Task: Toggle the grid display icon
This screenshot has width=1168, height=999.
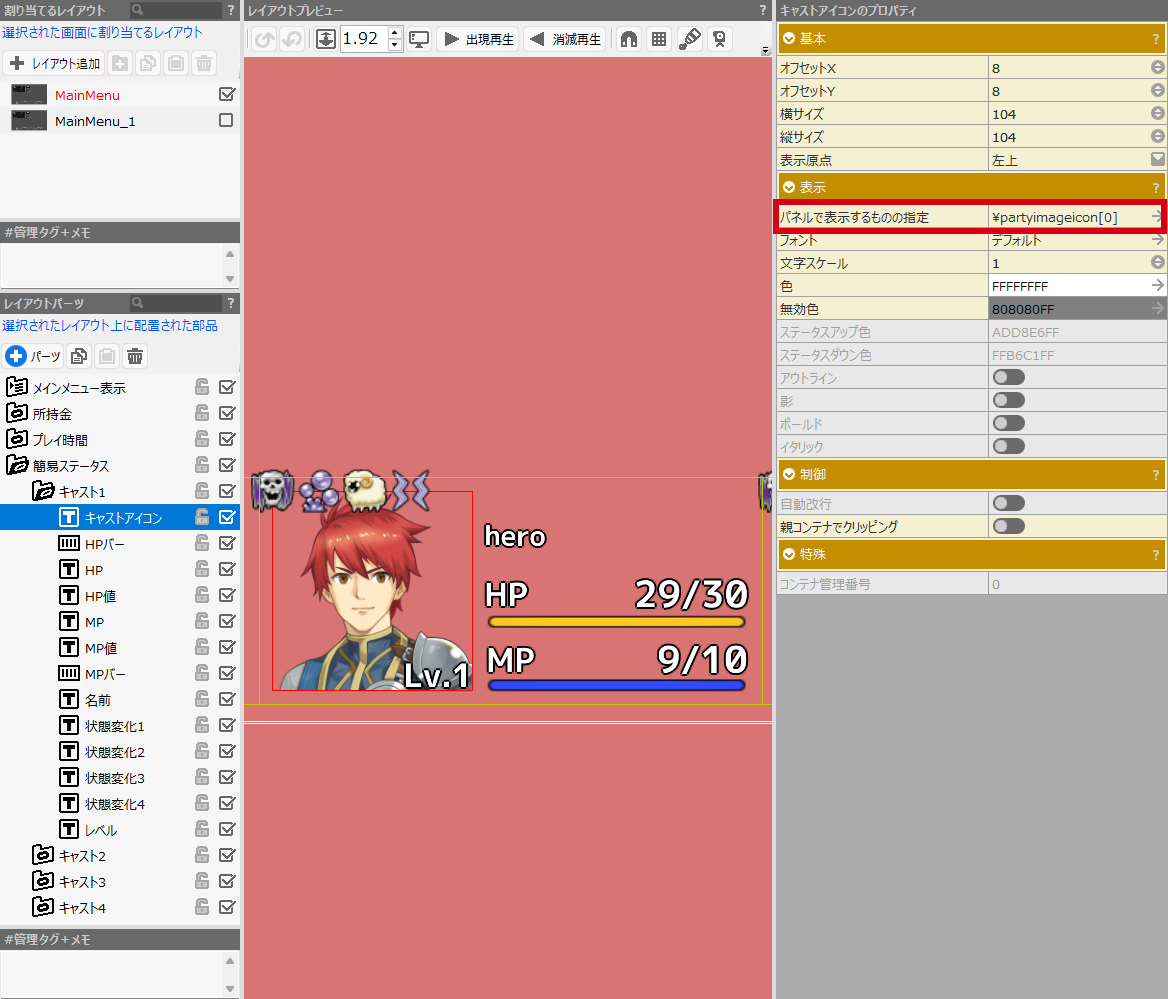Action: click(x=659, y=39)
